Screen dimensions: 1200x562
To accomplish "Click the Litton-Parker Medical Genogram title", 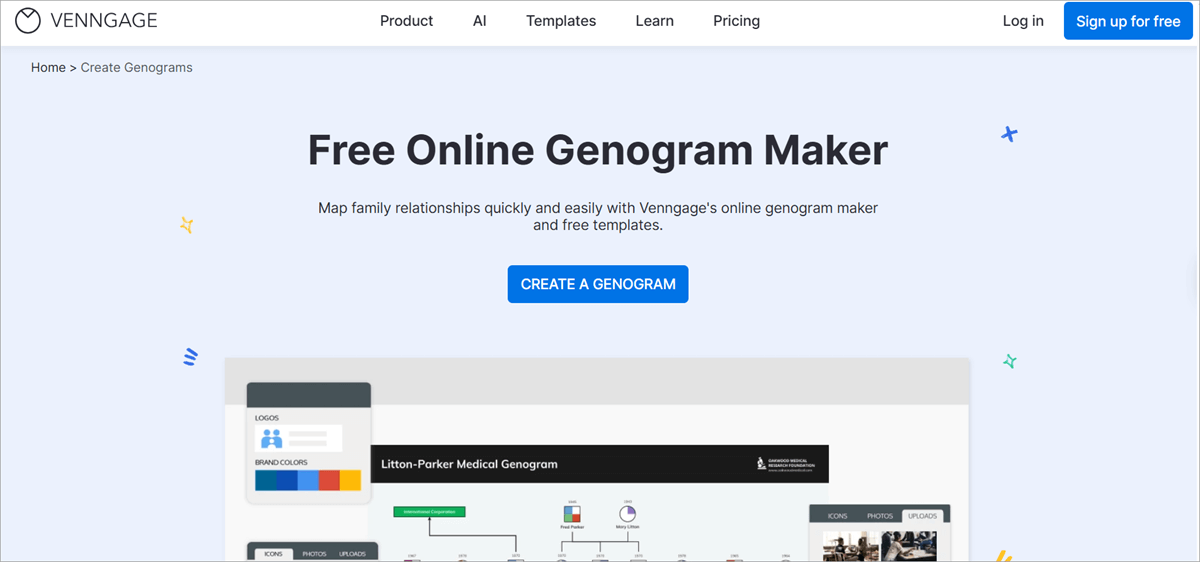I will [470, 464].
